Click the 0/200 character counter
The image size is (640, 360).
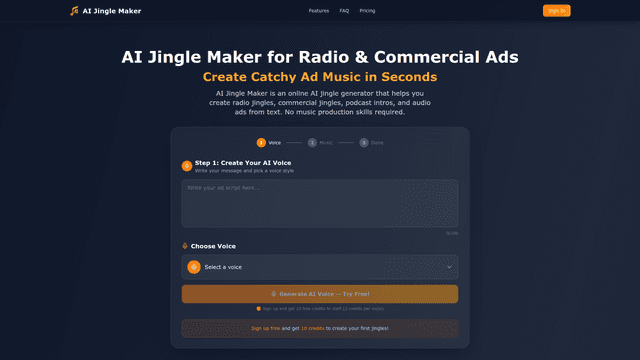452,233
